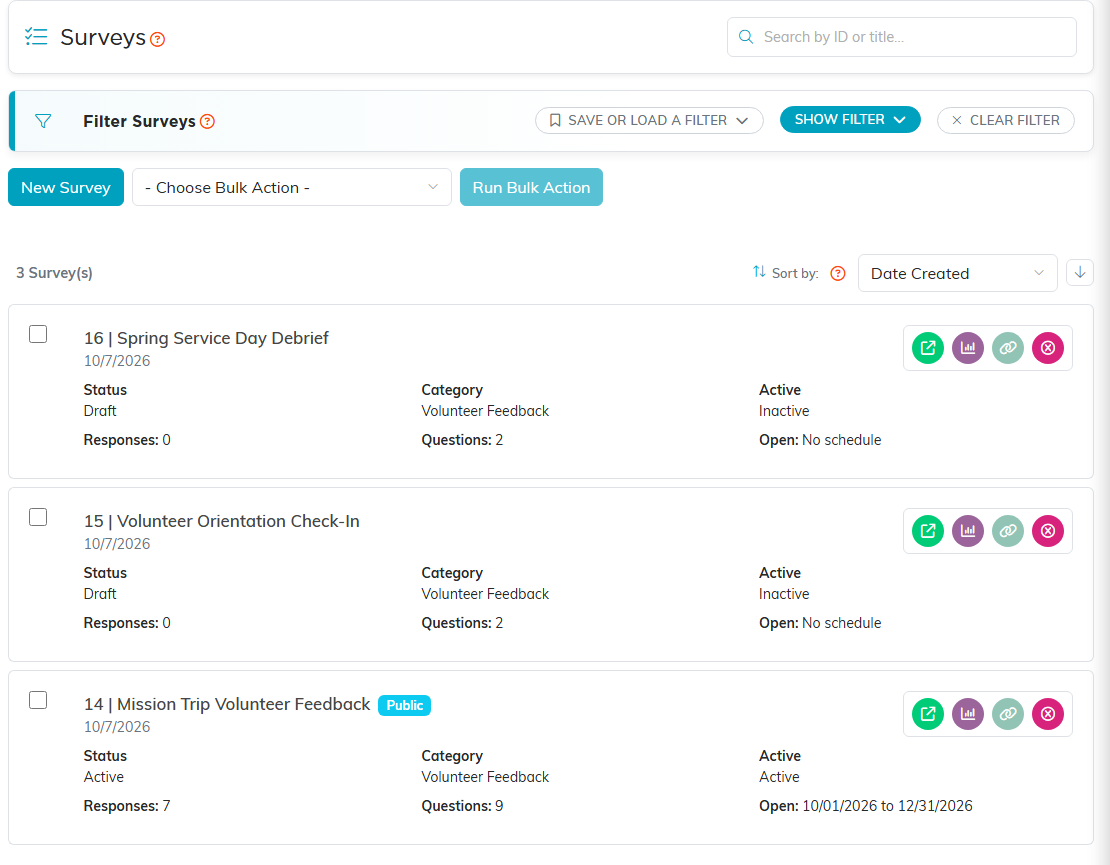Open Date Created sort dropdown
The image size is (1110, 865).
[957, 273]
